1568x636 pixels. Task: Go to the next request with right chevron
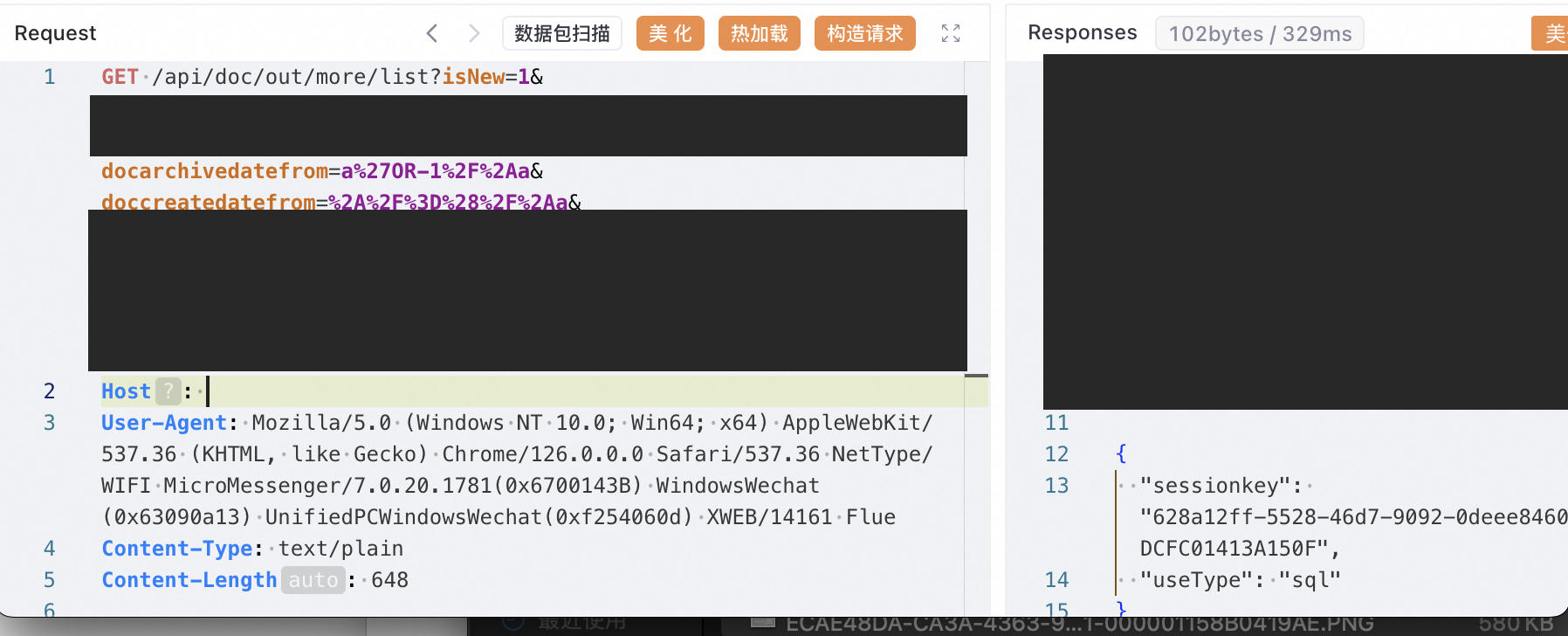[474, 33]
